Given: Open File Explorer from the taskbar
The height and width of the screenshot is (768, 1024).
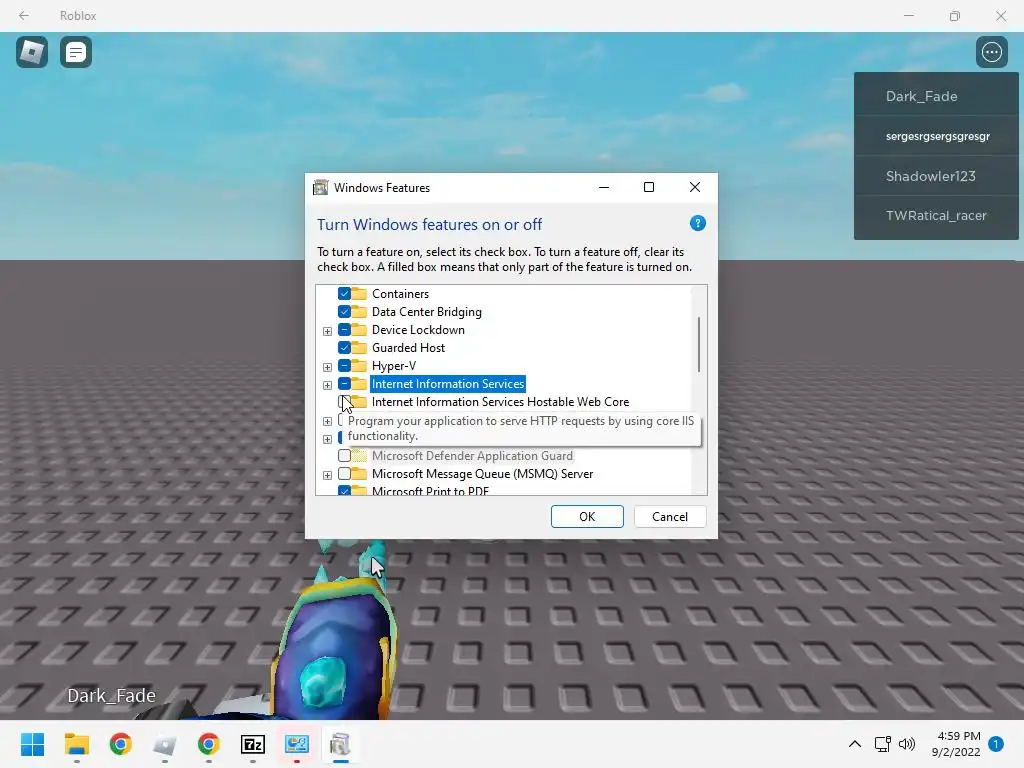Looking at the screenshot, I should pyautogui.click(x=76, y=744).
